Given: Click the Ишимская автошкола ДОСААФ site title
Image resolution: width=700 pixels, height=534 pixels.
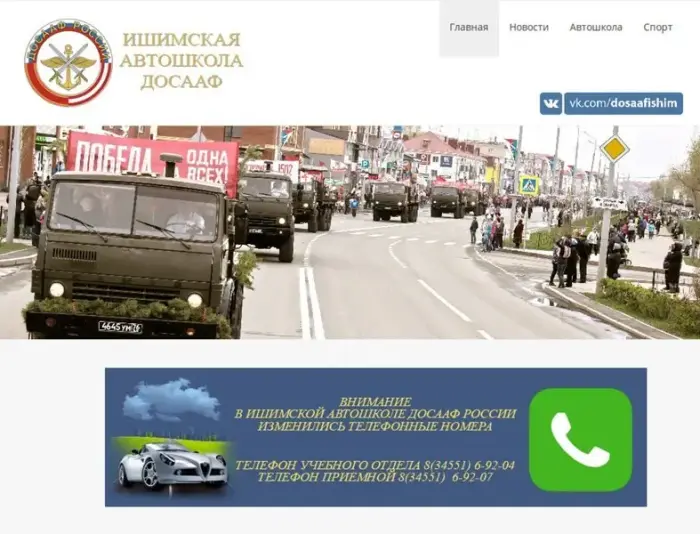Looking at the screenshot, I should pos(181,61).
